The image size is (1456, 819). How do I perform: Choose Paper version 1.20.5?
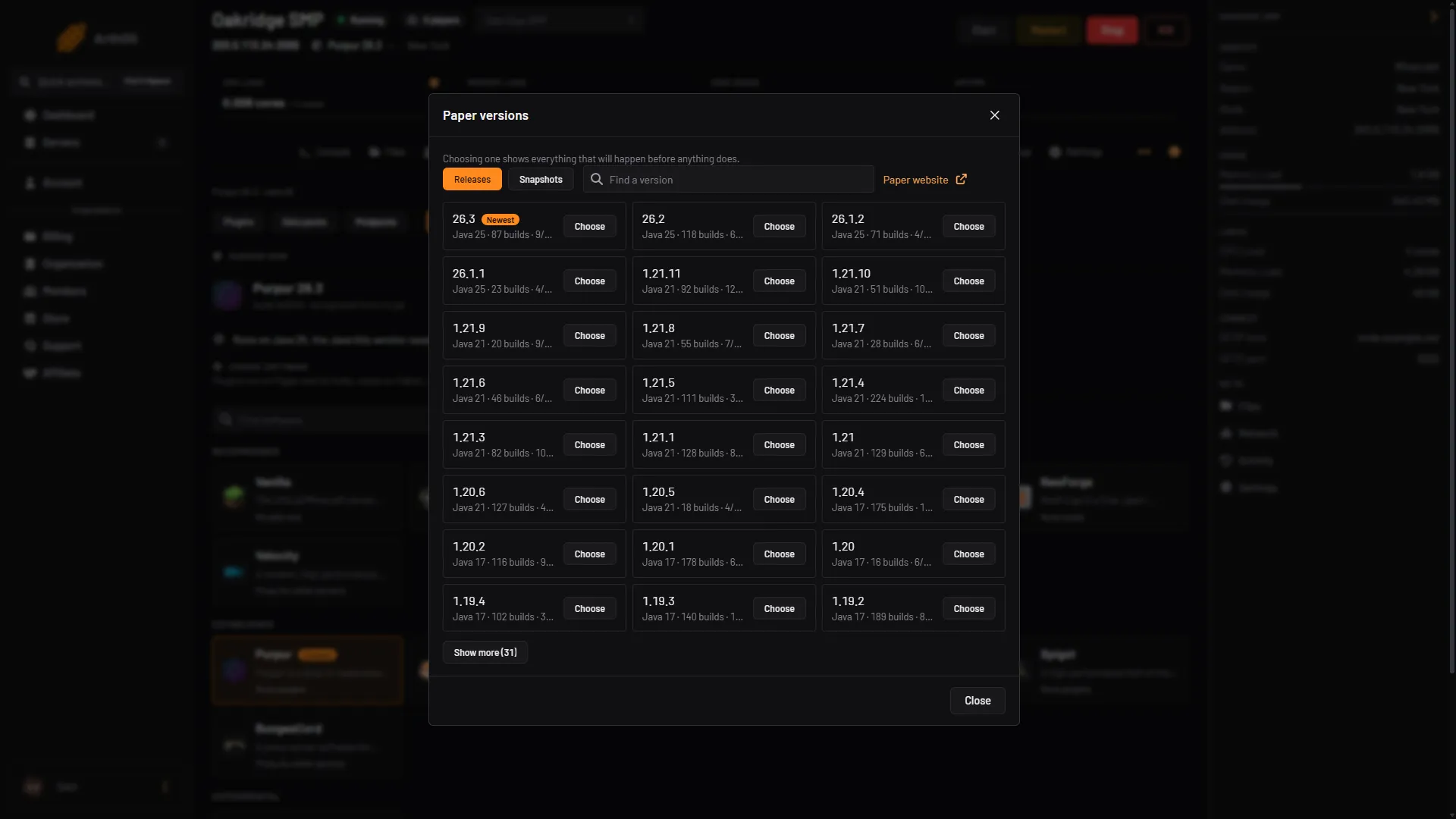click(780, 500)
